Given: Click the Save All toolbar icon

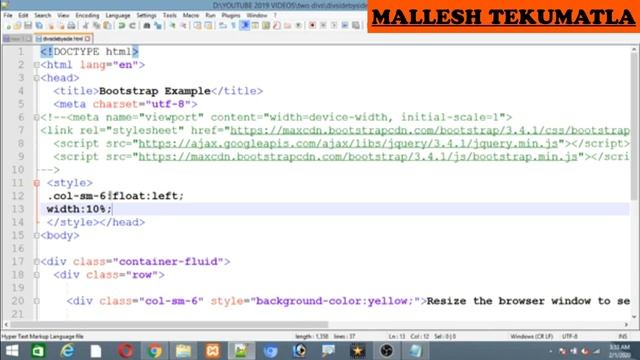Looking at the screenshot, I should pyautogui.click(x=39, y=26).
